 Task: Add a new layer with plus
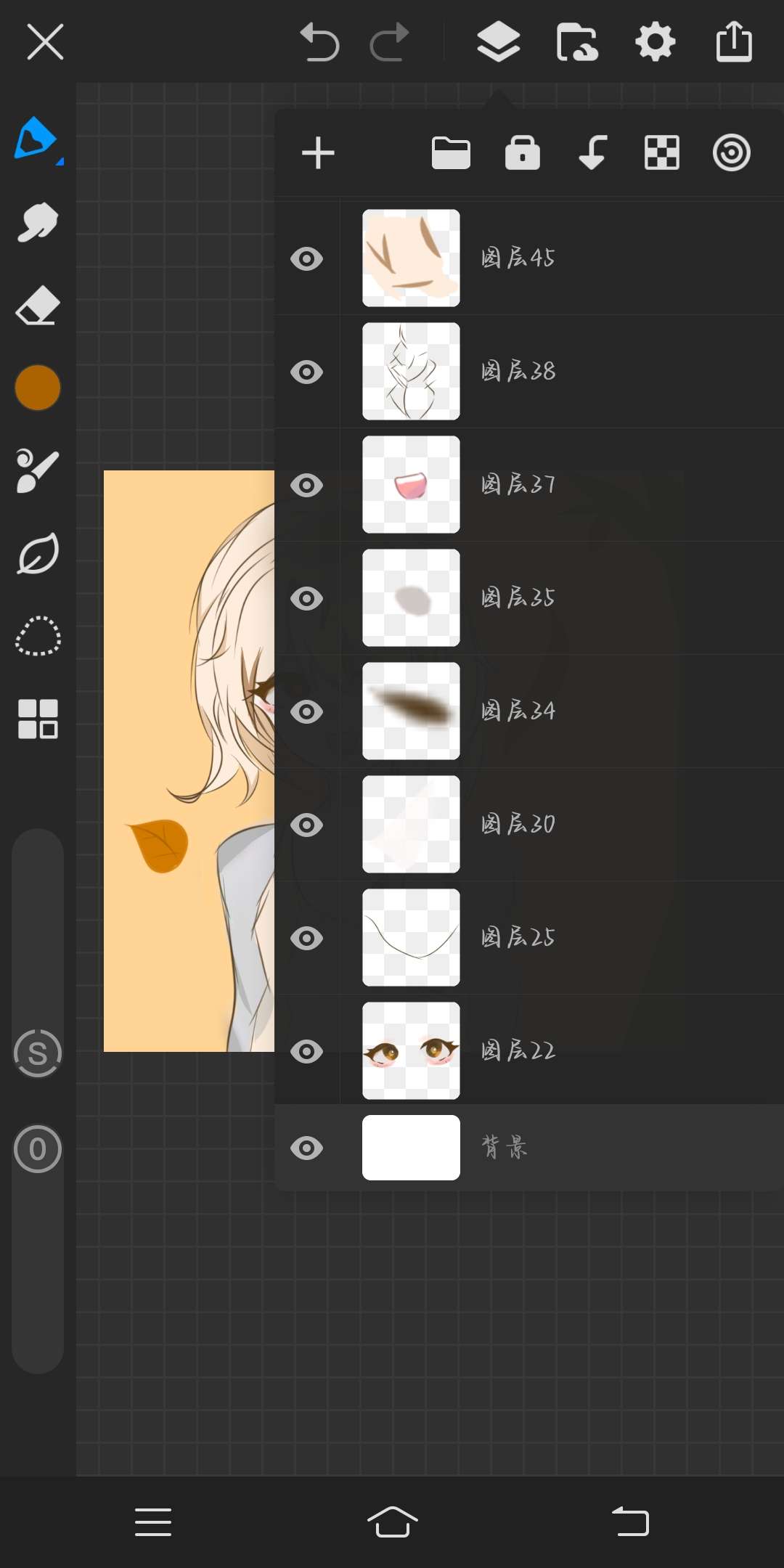[318, 153]
